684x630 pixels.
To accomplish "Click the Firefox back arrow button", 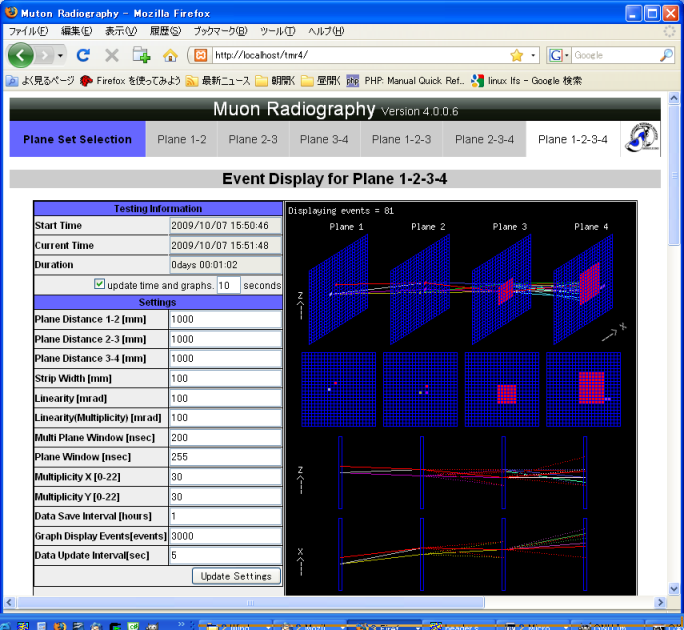I will [21, 55].
